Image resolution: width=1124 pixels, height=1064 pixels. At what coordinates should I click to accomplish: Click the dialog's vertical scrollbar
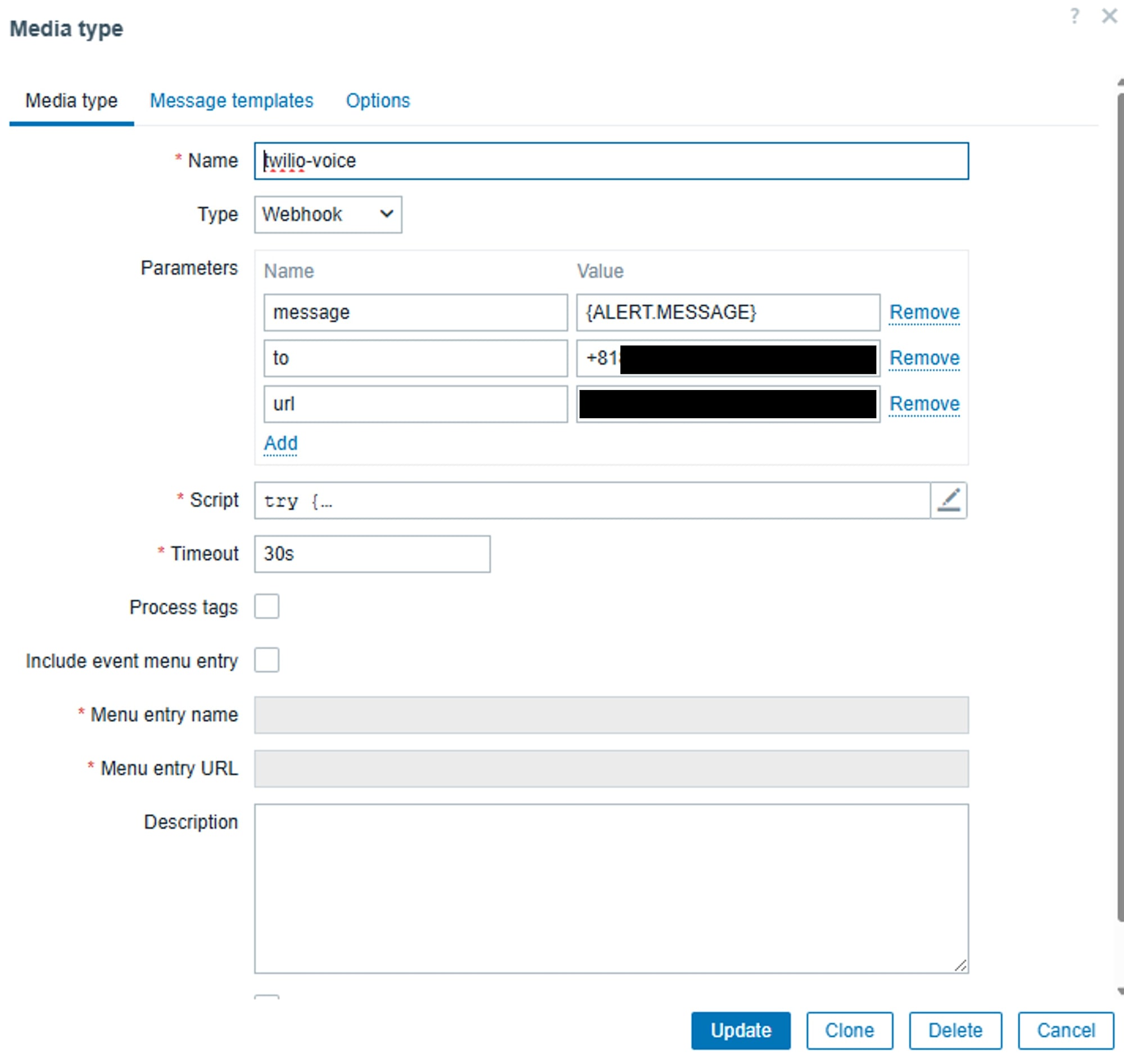click(x=1121, y=508)
